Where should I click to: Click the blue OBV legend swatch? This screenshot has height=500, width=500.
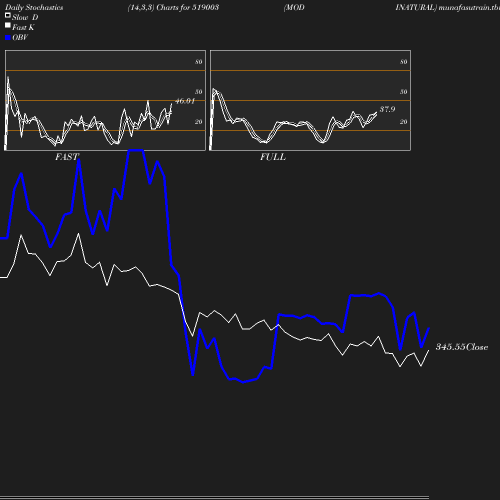[x=8, y=38]
